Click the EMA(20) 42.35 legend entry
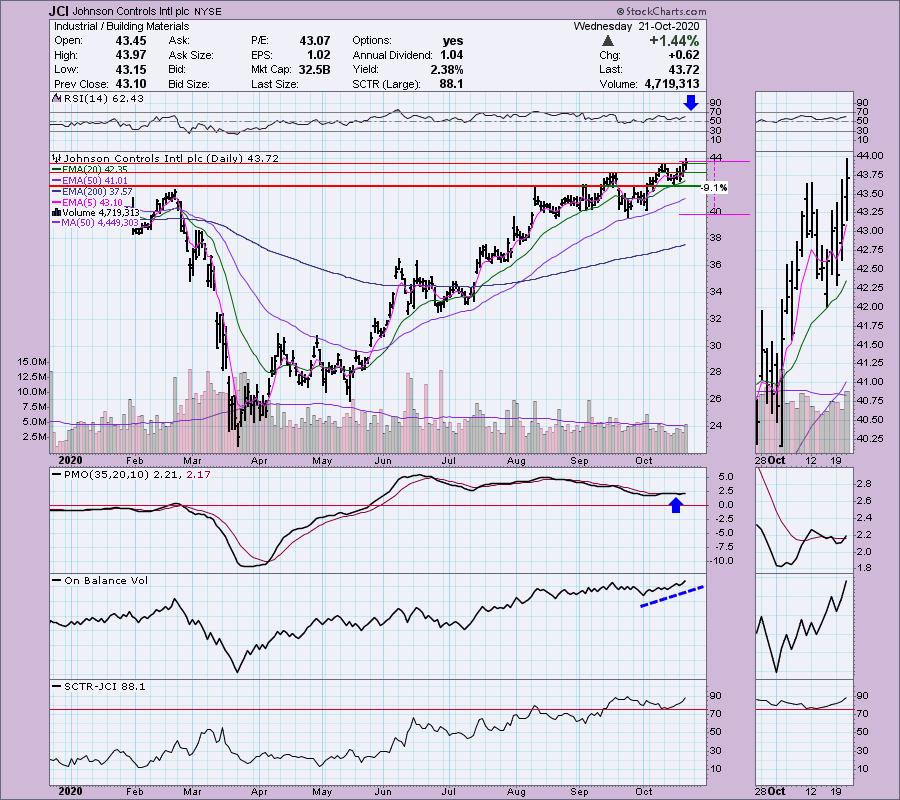 click(90, 169)
